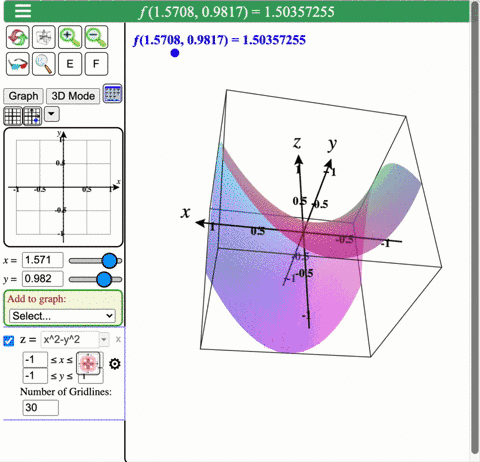
Task: Toggle the 3D axes box icon
Action: click(x=44, y=37)
